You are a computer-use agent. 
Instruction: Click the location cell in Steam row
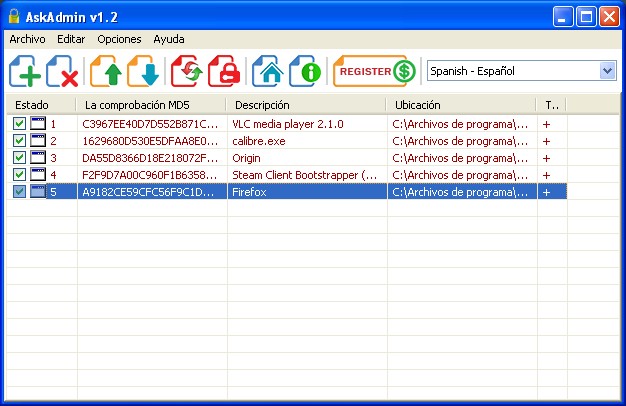tap(460, 175)
